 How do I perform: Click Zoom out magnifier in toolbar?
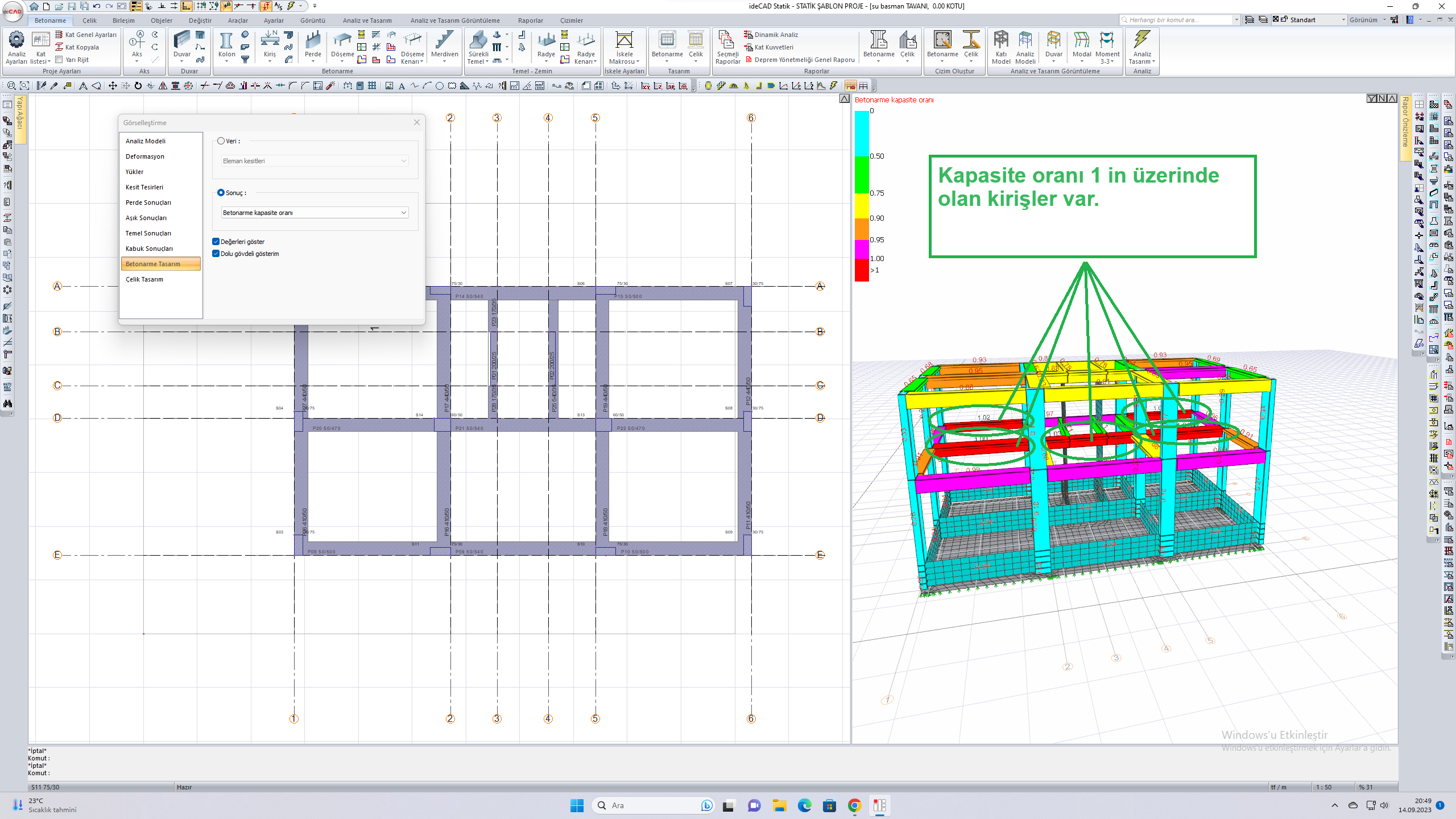11,86
